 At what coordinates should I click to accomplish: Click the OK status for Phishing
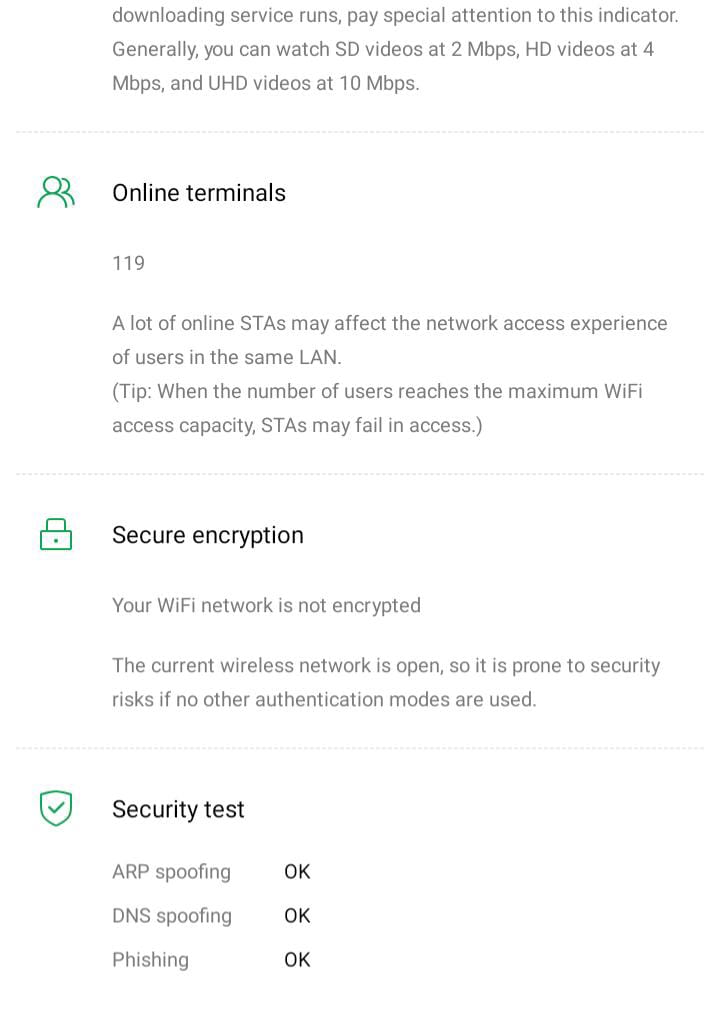(297, 959)
